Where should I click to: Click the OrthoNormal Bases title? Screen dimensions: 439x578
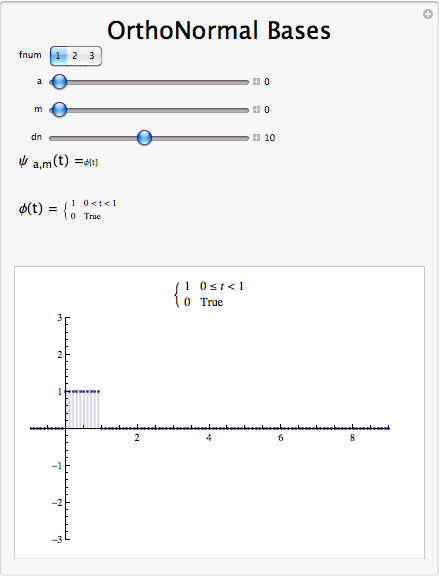pyautogui.click(x=219, y=30)
